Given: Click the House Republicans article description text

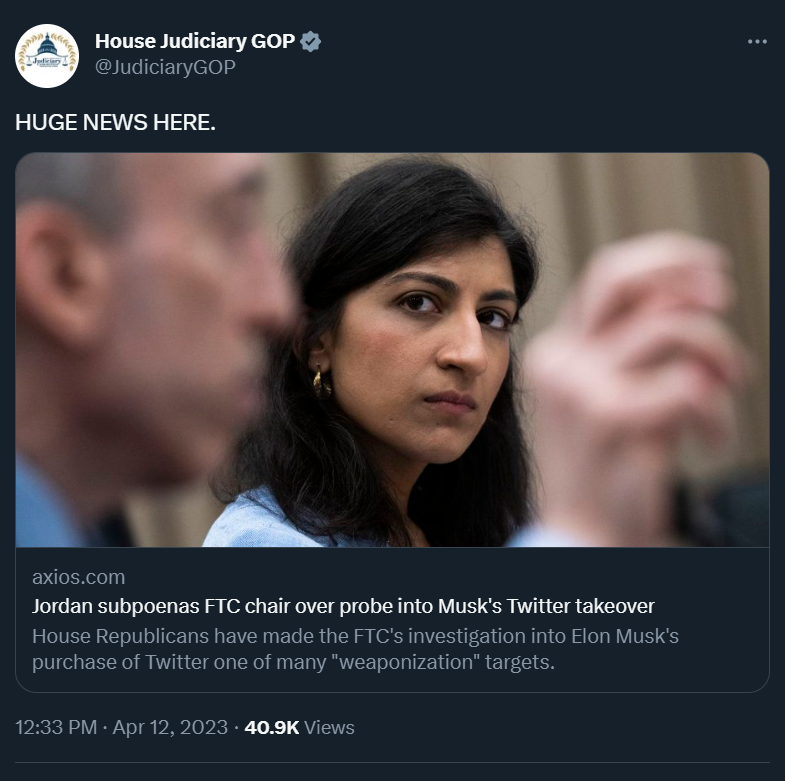Looking at the screenshot, I should (355, 649).
